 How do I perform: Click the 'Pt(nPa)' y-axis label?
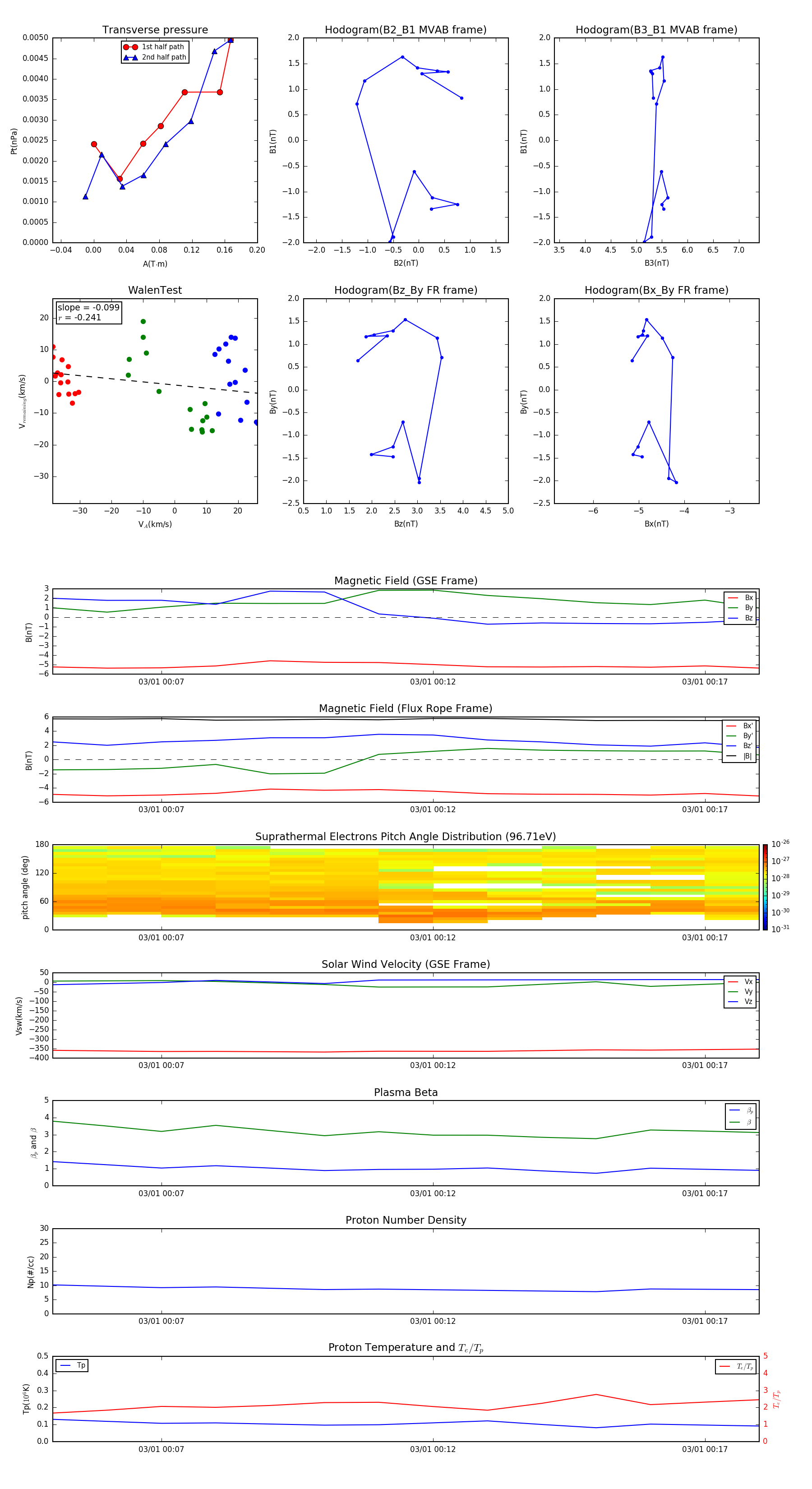(14, 141)
